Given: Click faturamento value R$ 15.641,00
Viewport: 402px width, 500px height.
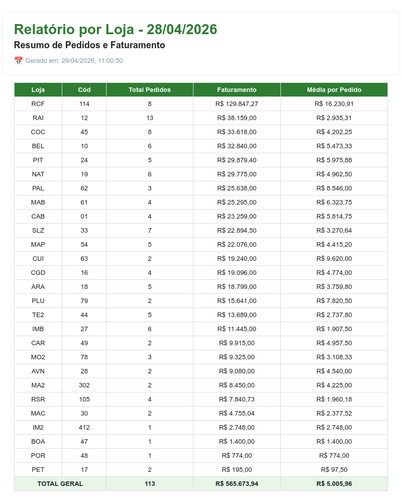Looking at the screenshot, I should tap(237, 301).
